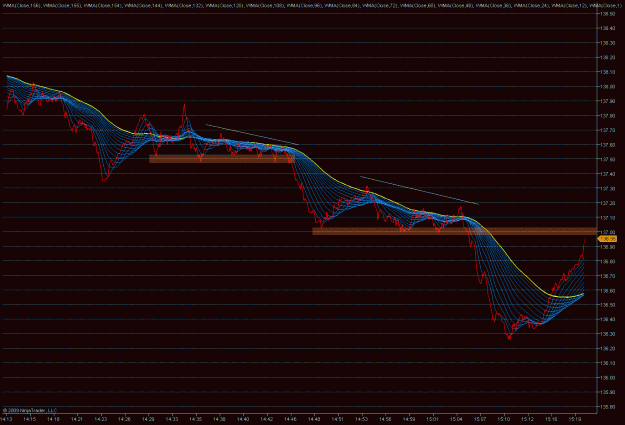This screenshot has width=625, height=425.
Task: Click the 137.00 price axis label
Action: coord(607,232)
